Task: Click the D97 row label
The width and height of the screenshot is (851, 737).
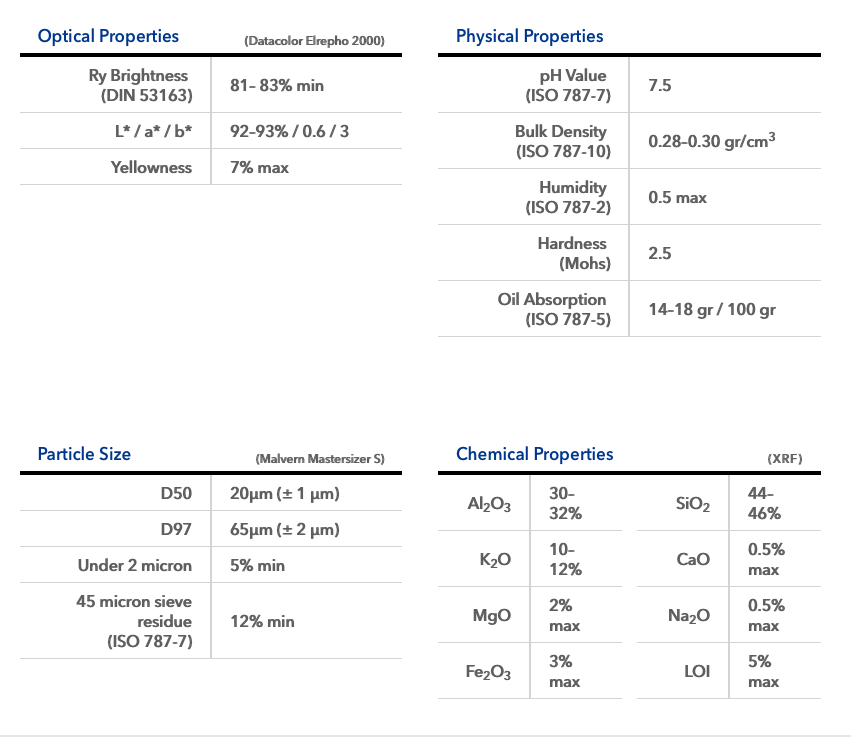Action: [x=175, y=530]
